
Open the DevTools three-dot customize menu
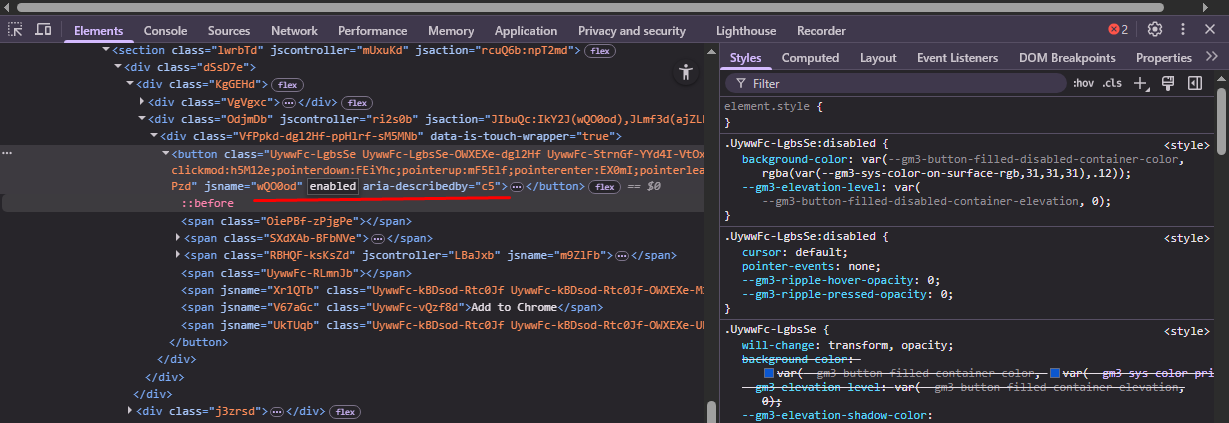(x=1183, y=29)
